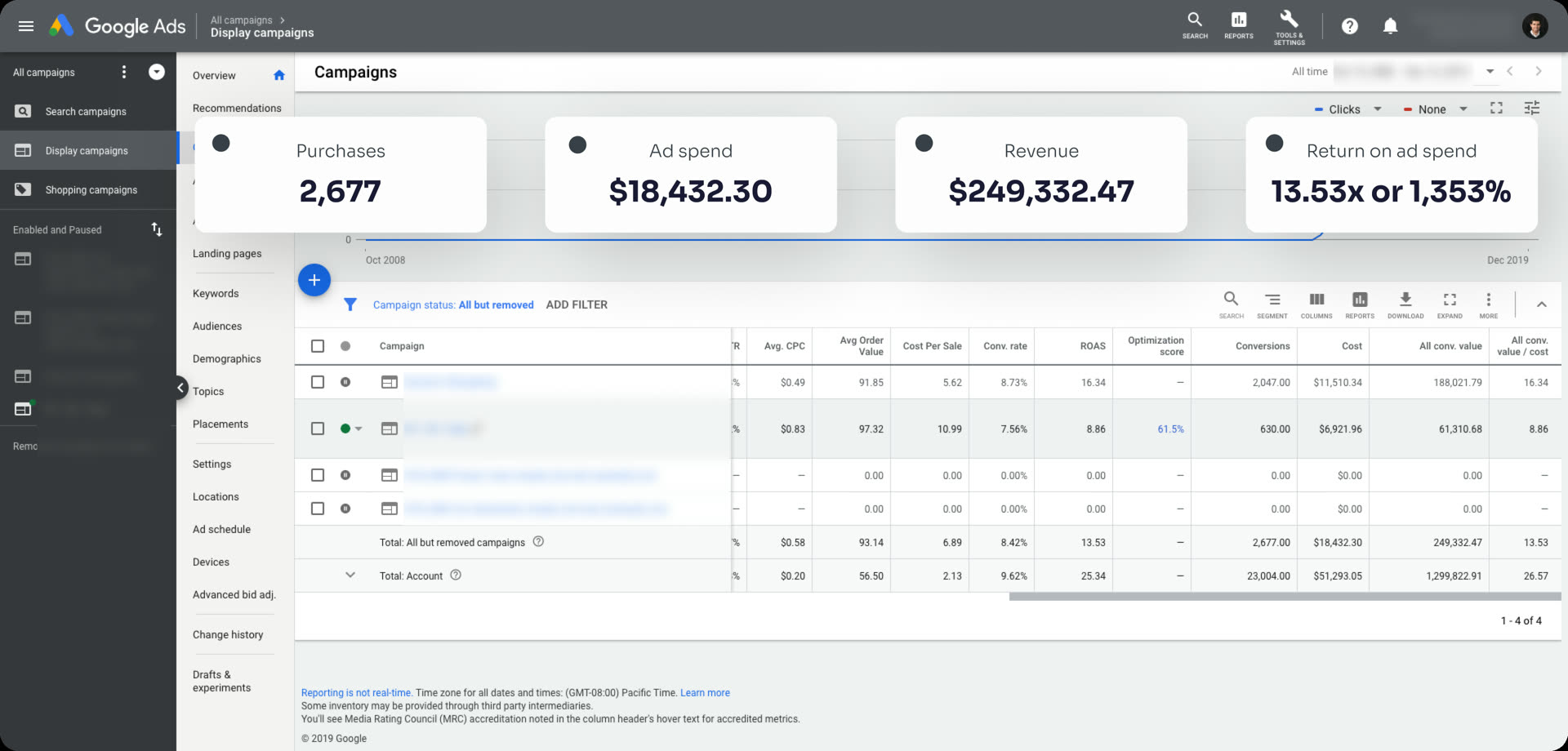Open More table options
This screenshot has width=1568, height=751.
pos(1488,304)
